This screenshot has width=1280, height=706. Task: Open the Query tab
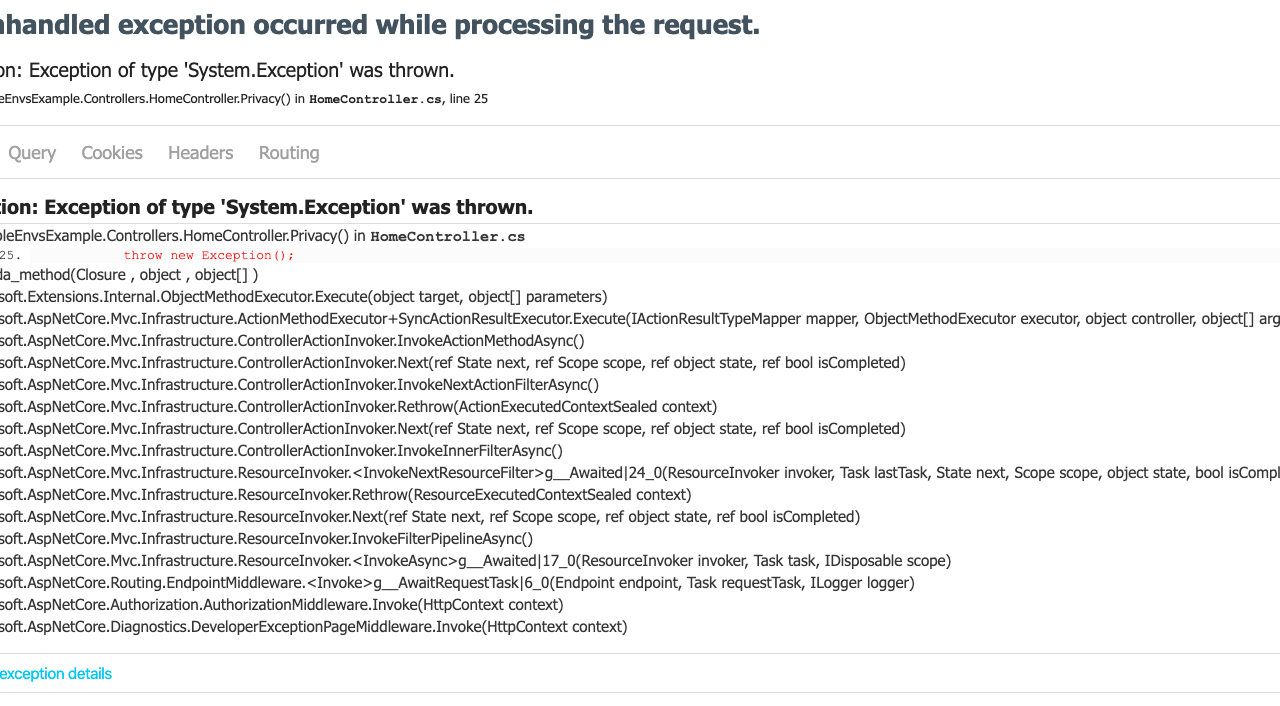[x=32, y=153]
